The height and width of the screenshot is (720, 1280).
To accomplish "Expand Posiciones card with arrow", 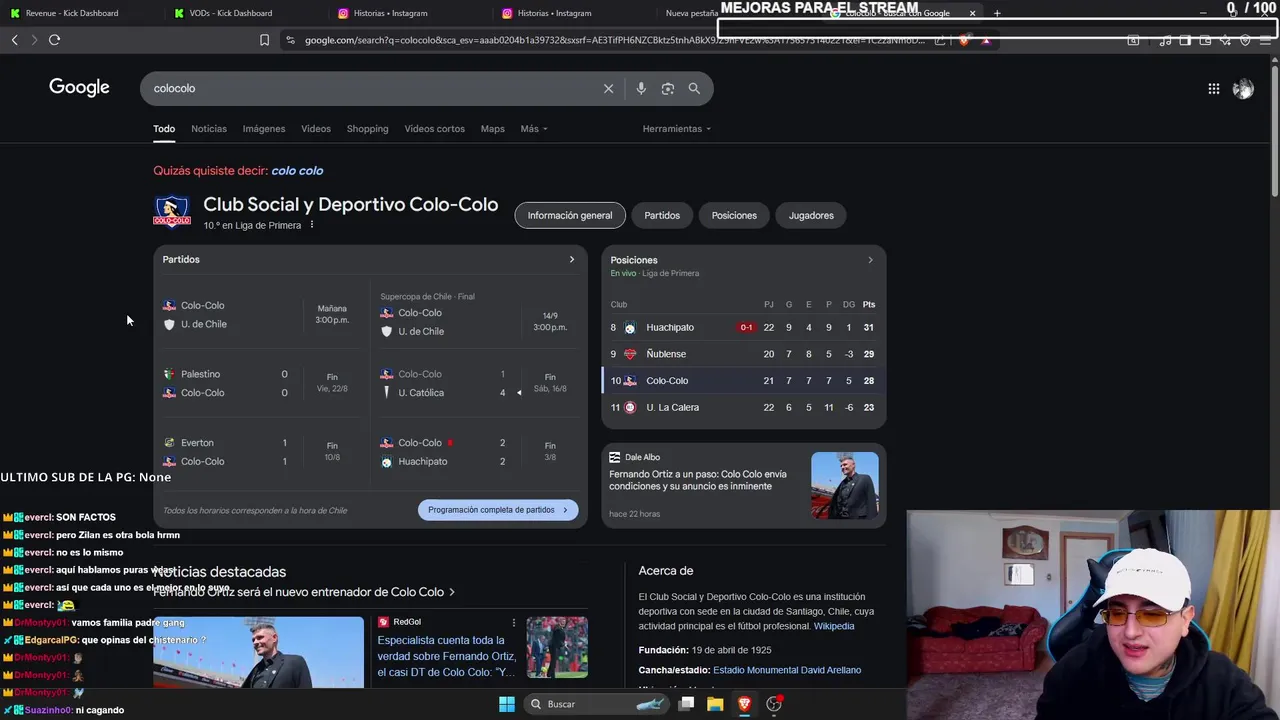I will point(870,260).
